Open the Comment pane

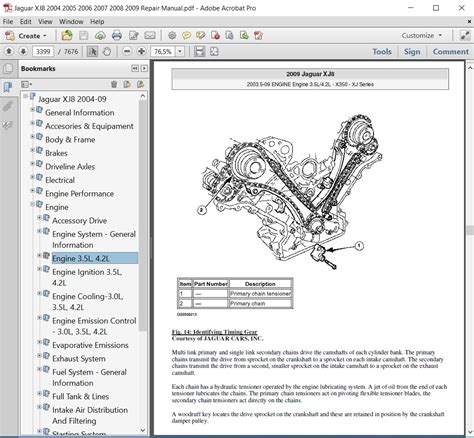451,52
